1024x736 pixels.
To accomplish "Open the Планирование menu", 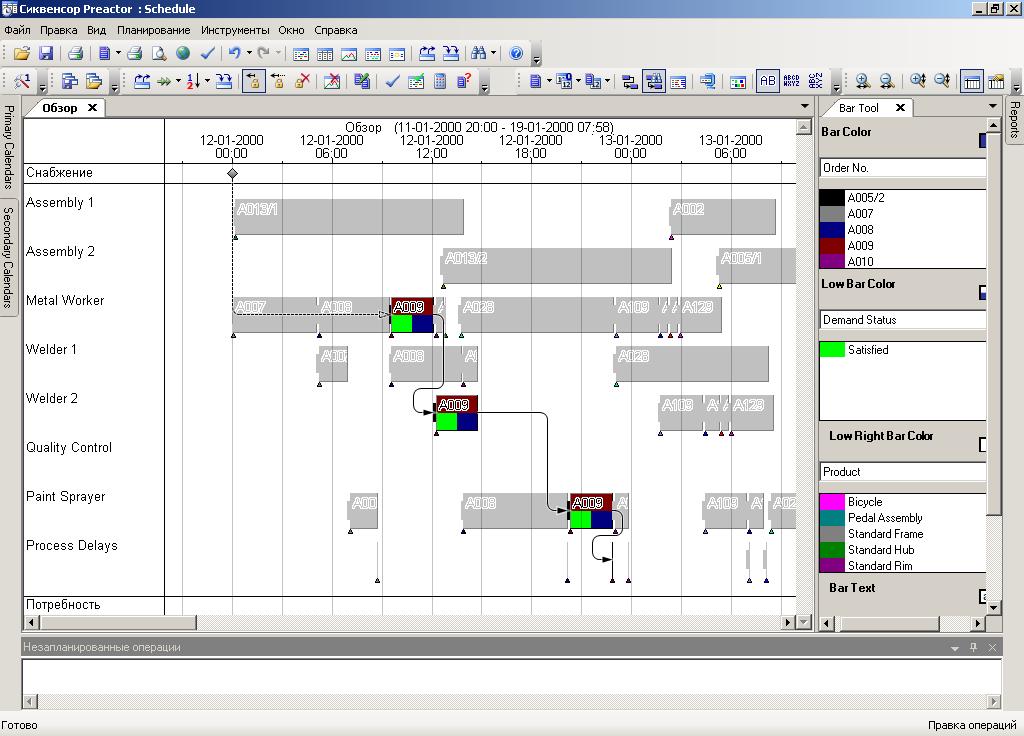I will coord(153,30).
